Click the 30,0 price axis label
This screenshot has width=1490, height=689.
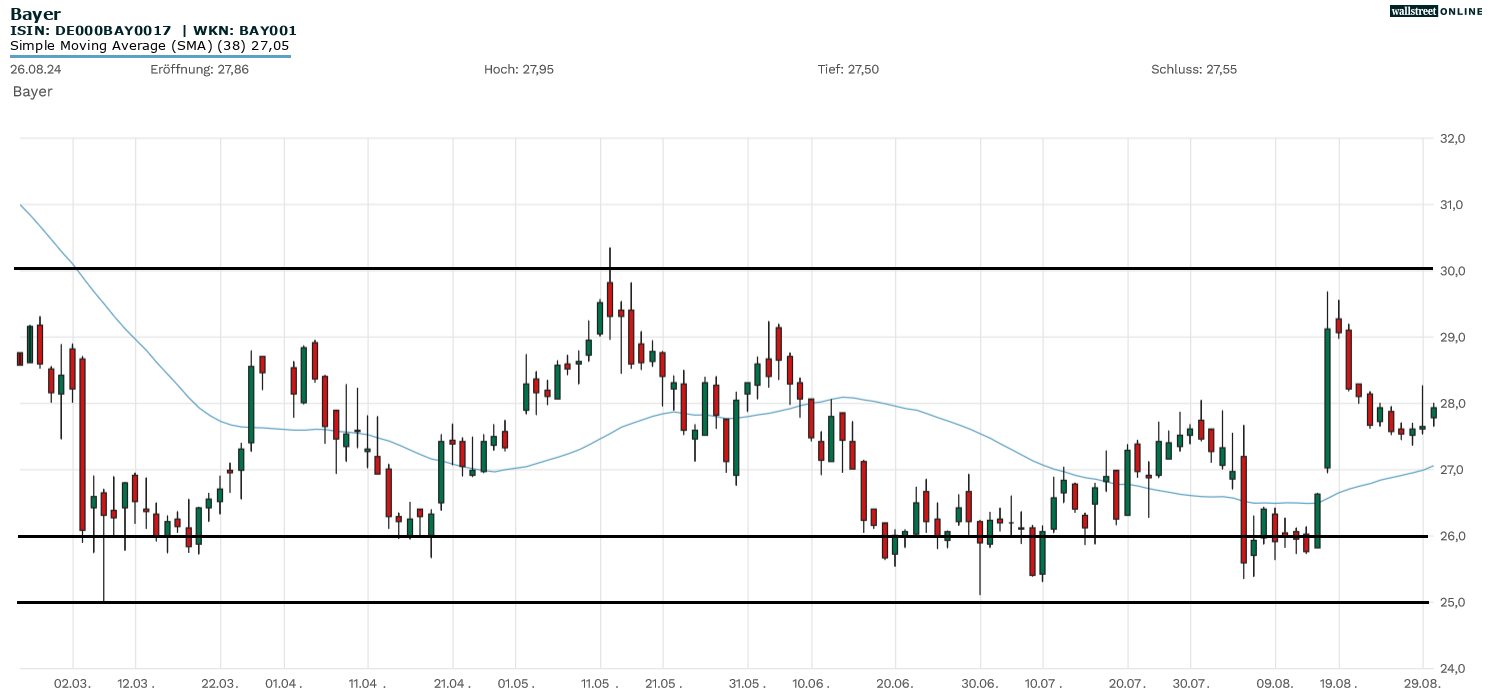pyautogui.click(x=1450, y=271)
